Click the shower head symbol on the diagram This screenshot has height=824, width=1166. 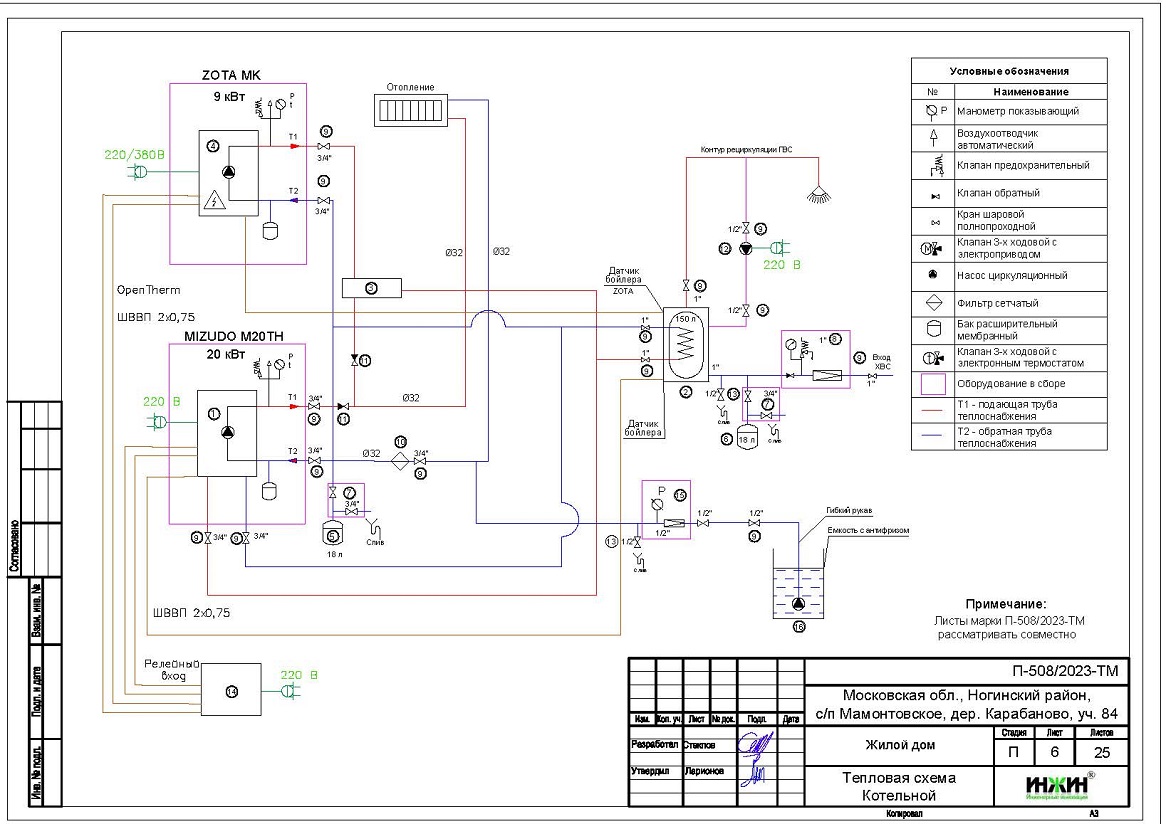click(x=819, y=188)
